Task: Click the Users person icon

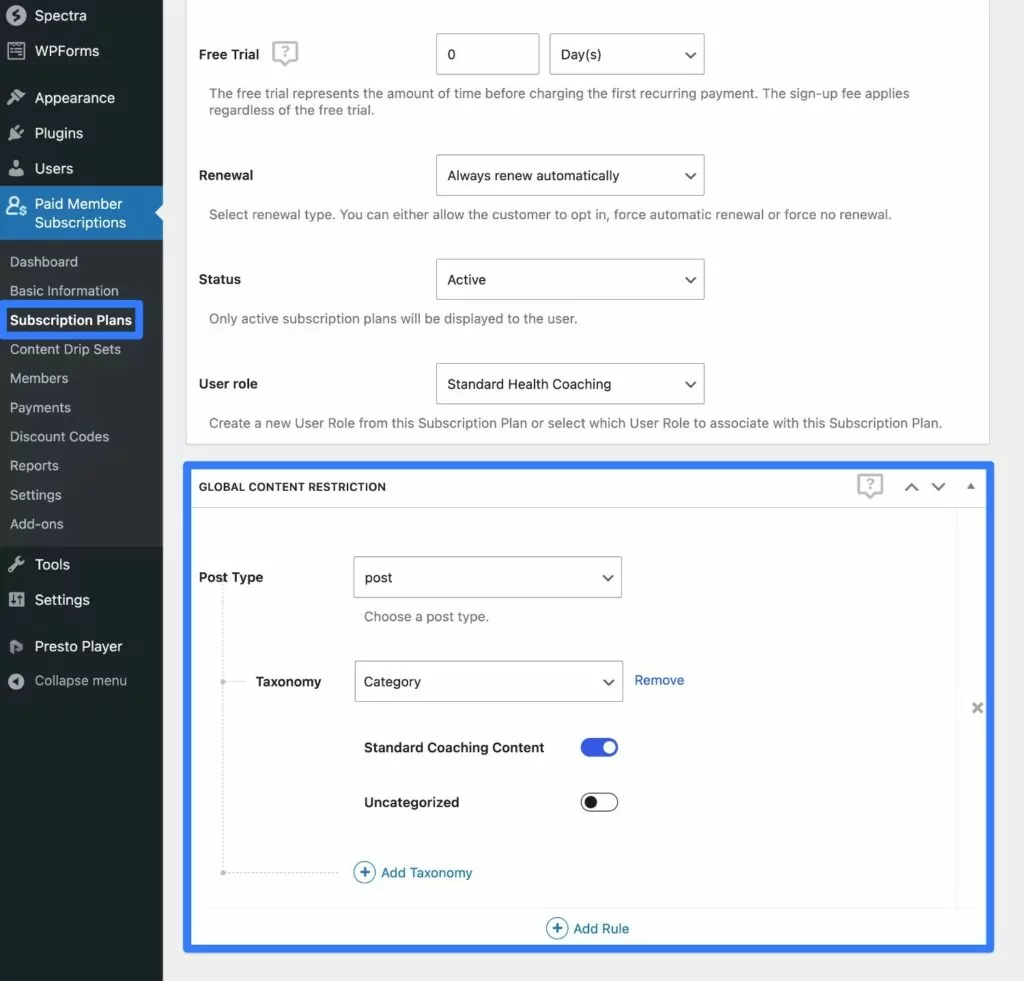Action: (x=16, y=168)
